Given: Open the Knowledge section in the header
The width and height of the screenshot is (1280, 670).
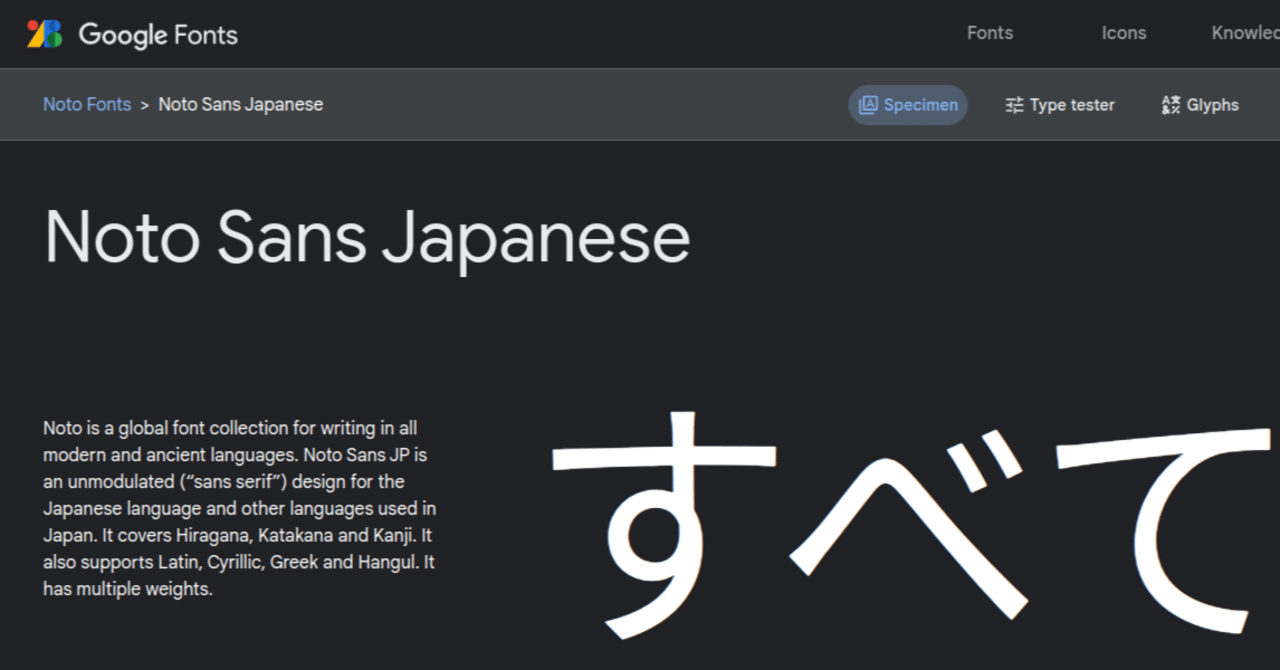Looking at the screenshot, I should click(1247, 33).
